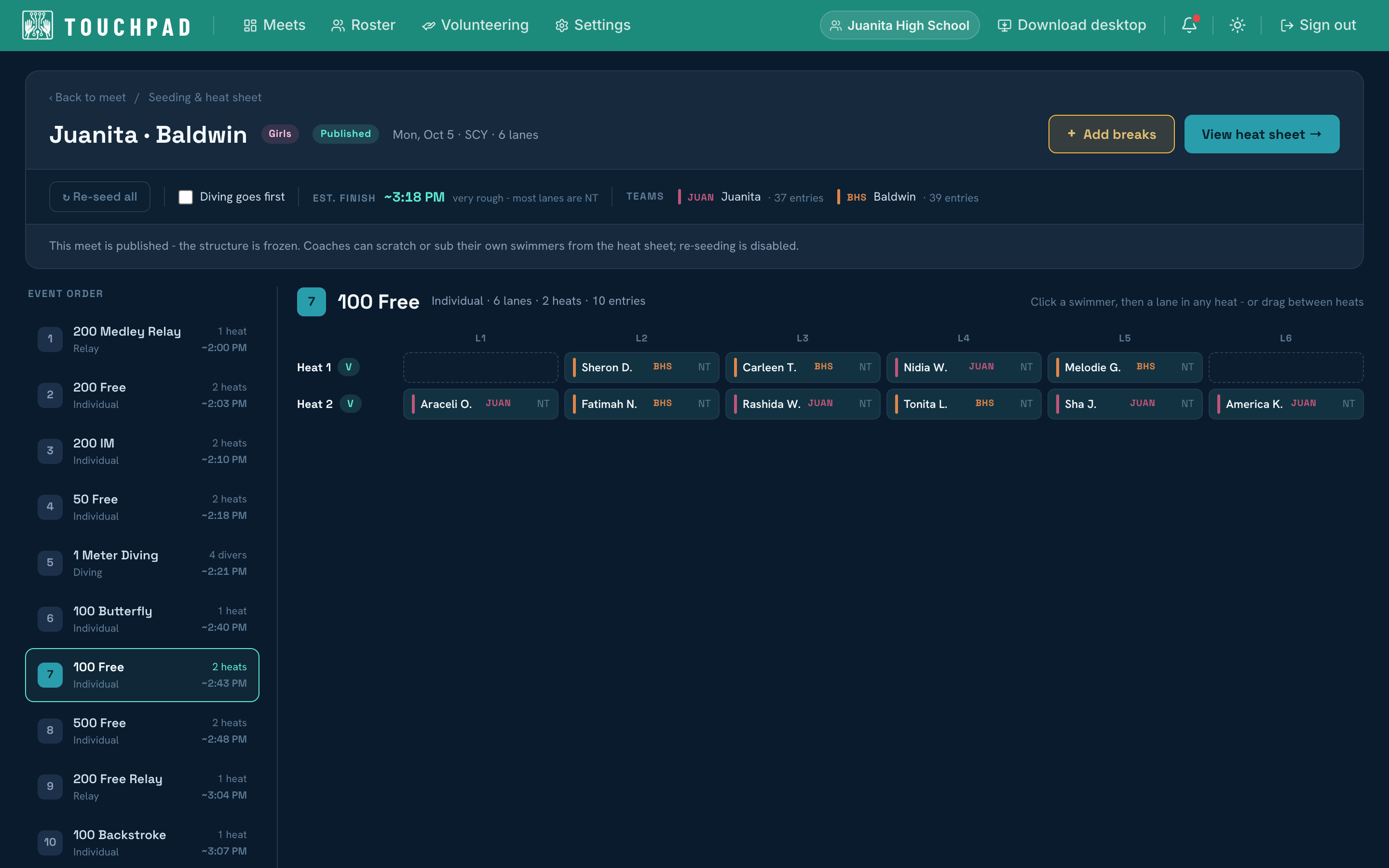Select event 3 200 IM
This screenshot has width=1389, height=868.
click(x=142, y=451)
